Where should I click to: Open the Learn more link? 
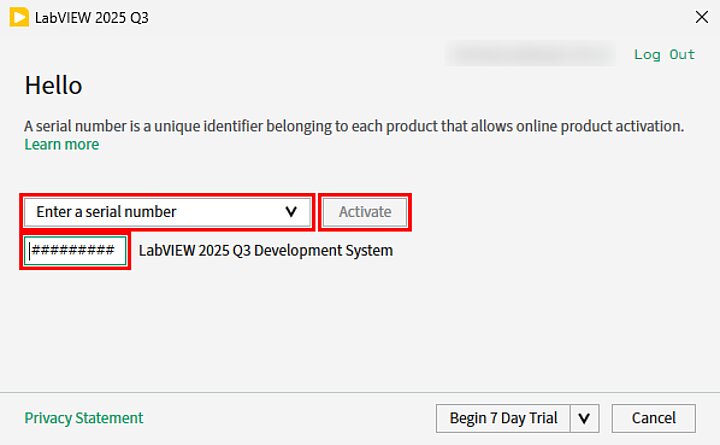click(61, 144)
